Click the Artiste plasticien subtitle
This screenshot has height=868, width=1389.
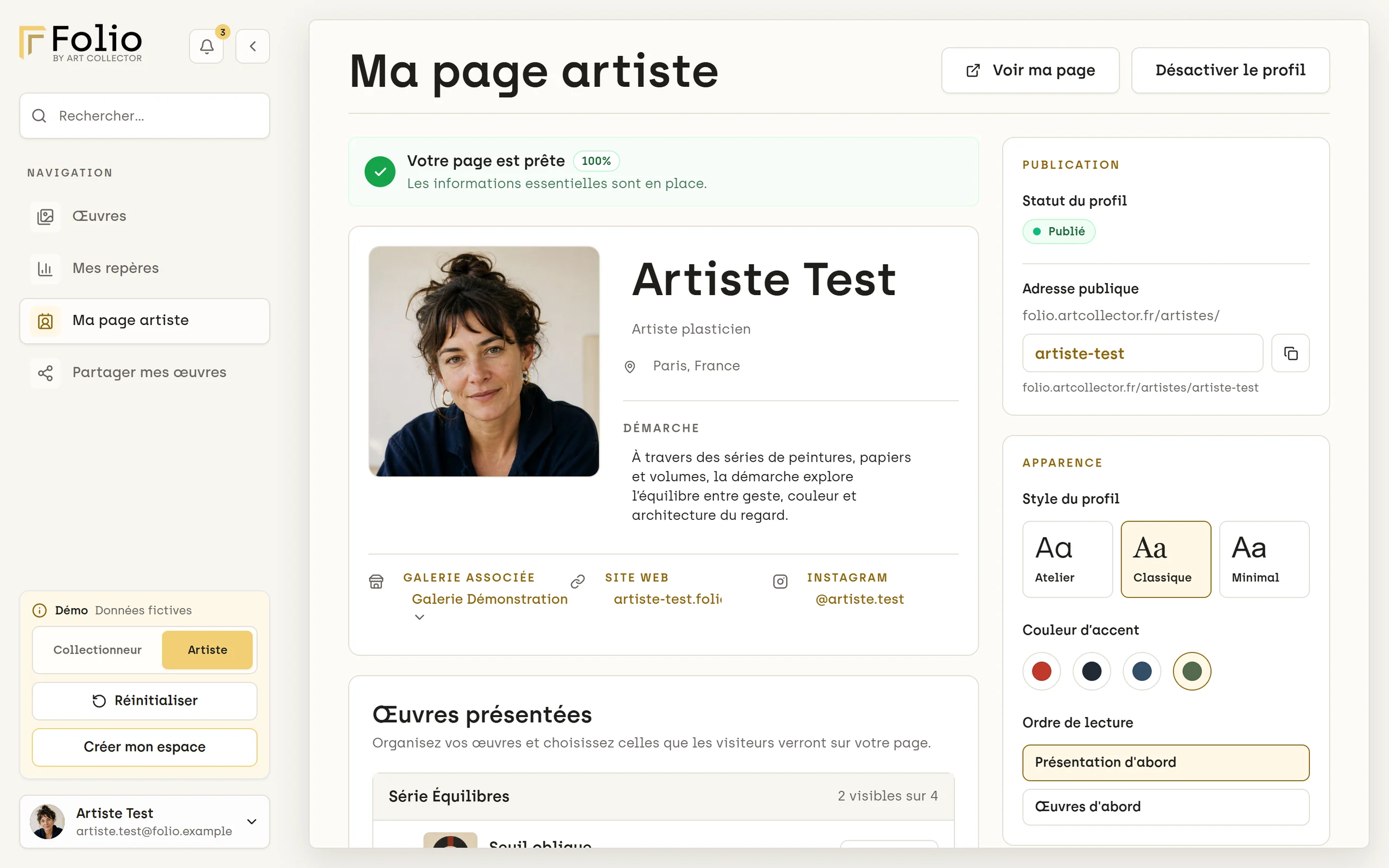click(691, 329)
